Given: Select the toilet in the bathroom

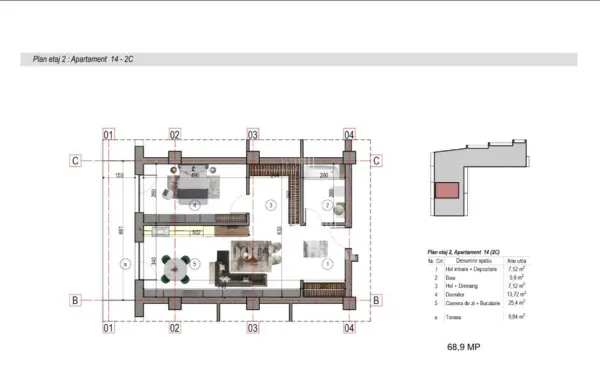Looking at the screenshot, I should 339,209.
